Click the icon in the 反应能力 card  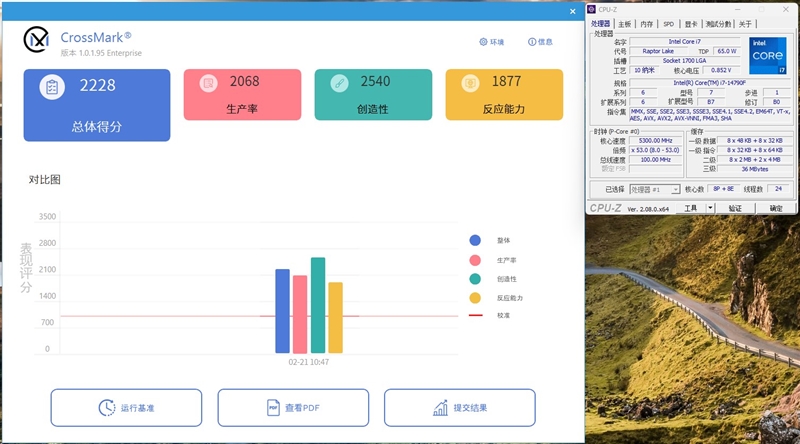pyautogui.click(x=470, y=83)
